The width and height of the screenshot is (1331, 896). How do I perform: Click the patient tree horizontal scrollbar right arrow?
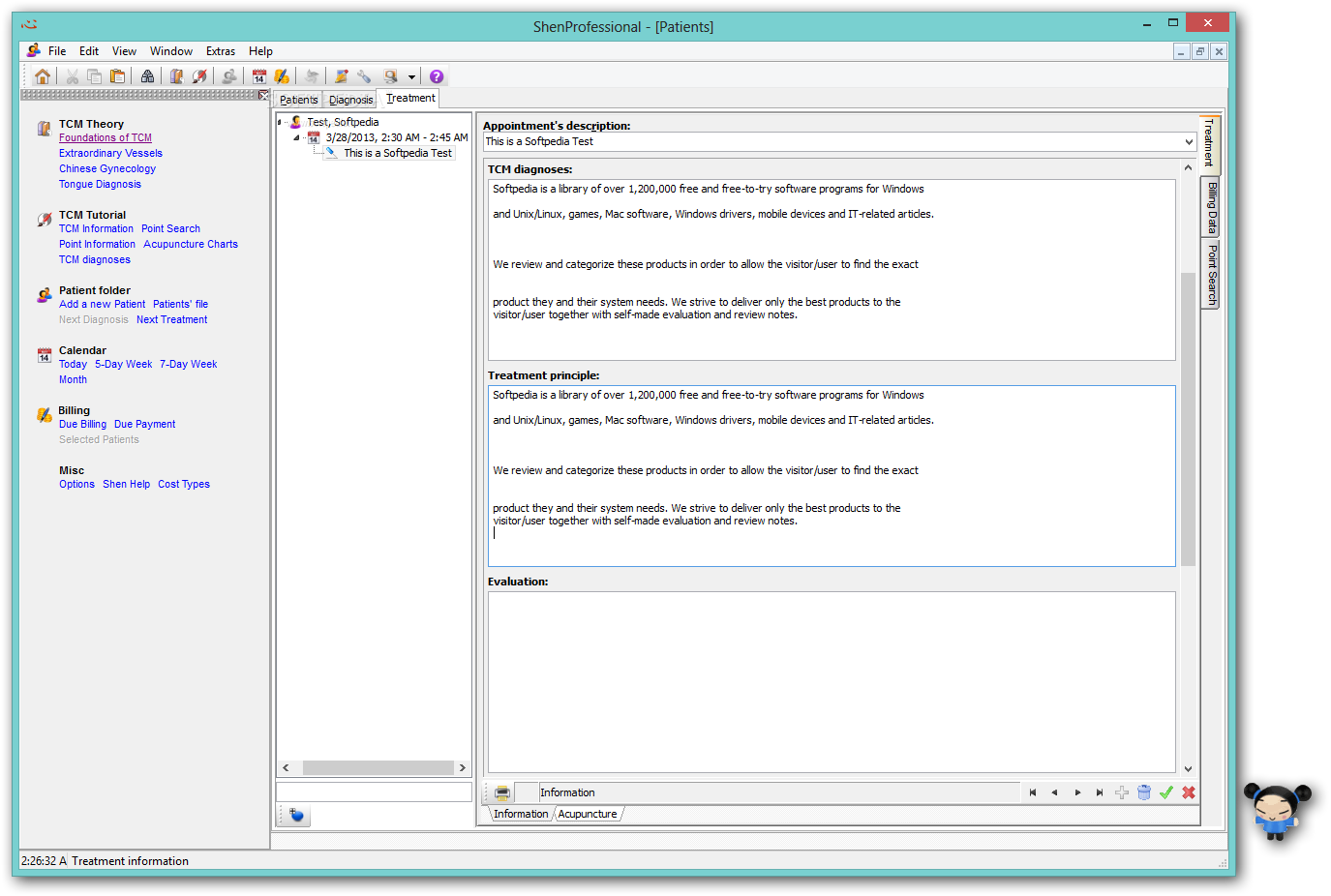pos(463,768)
